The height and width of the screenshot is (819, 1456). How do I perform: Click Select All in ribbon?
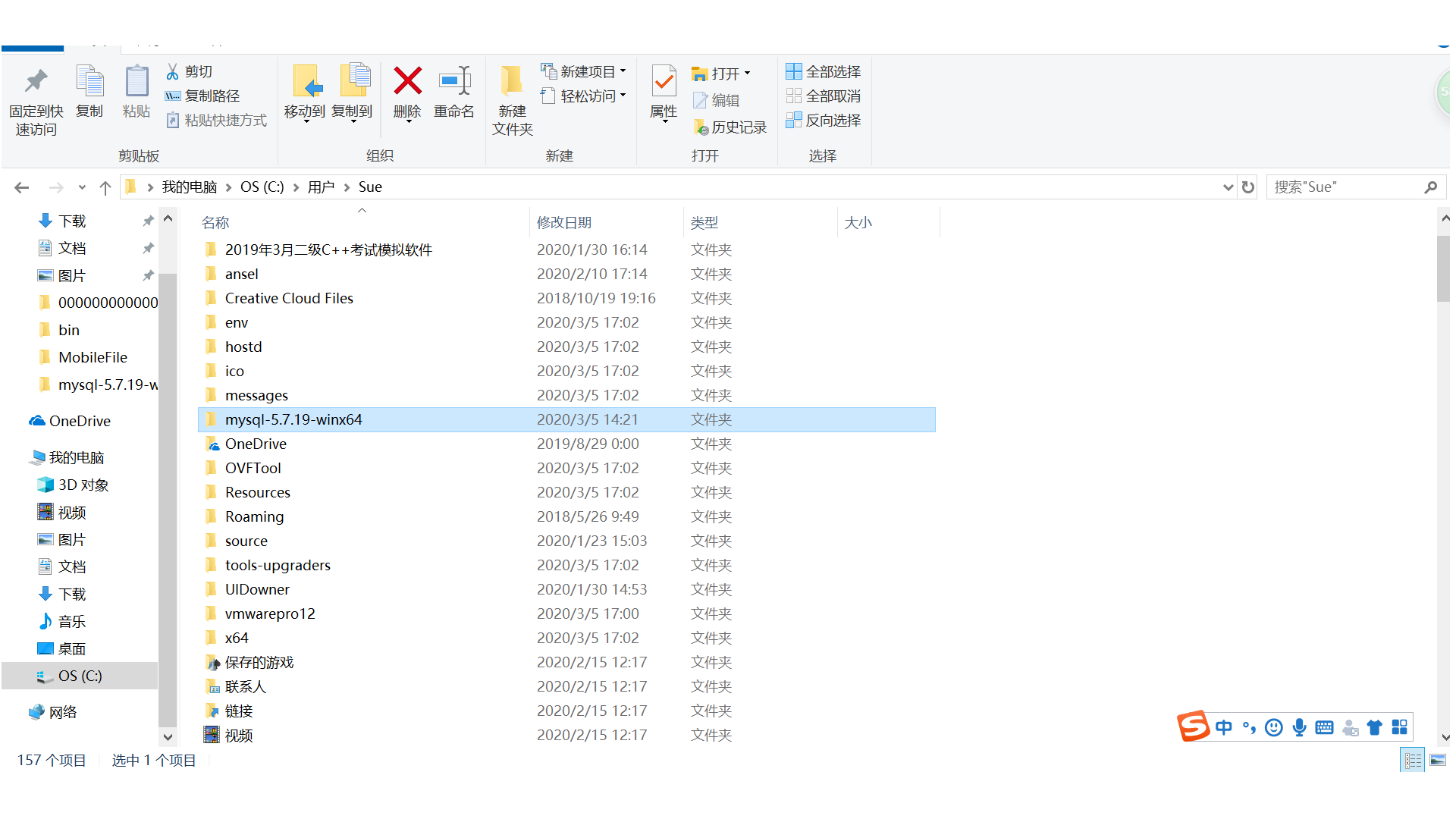click(824, 71)
